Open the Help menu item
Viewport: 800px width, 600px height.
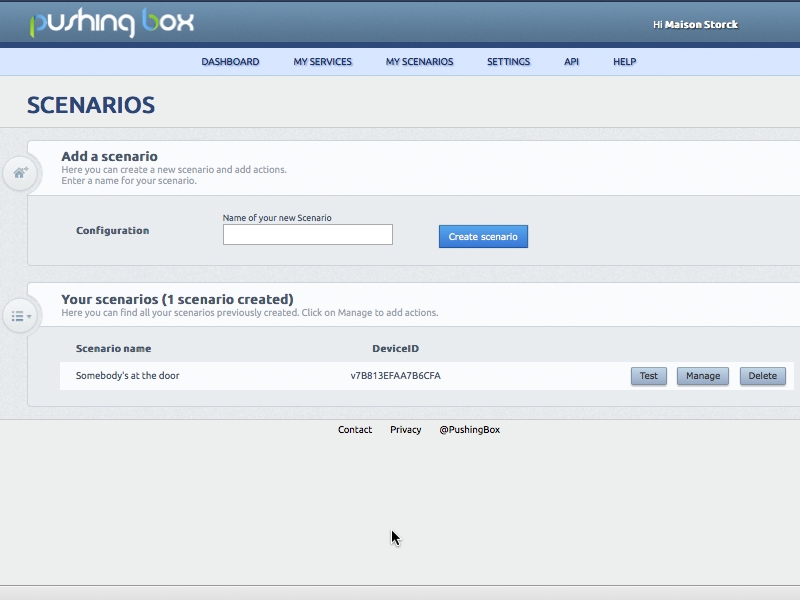point(624,61)
